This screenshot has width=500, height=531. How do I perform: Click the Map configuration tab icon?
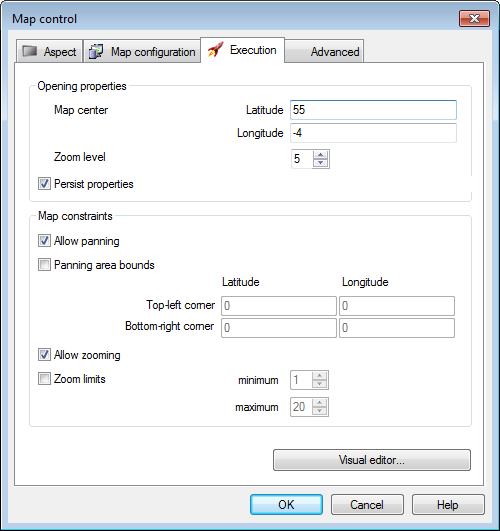96,51
